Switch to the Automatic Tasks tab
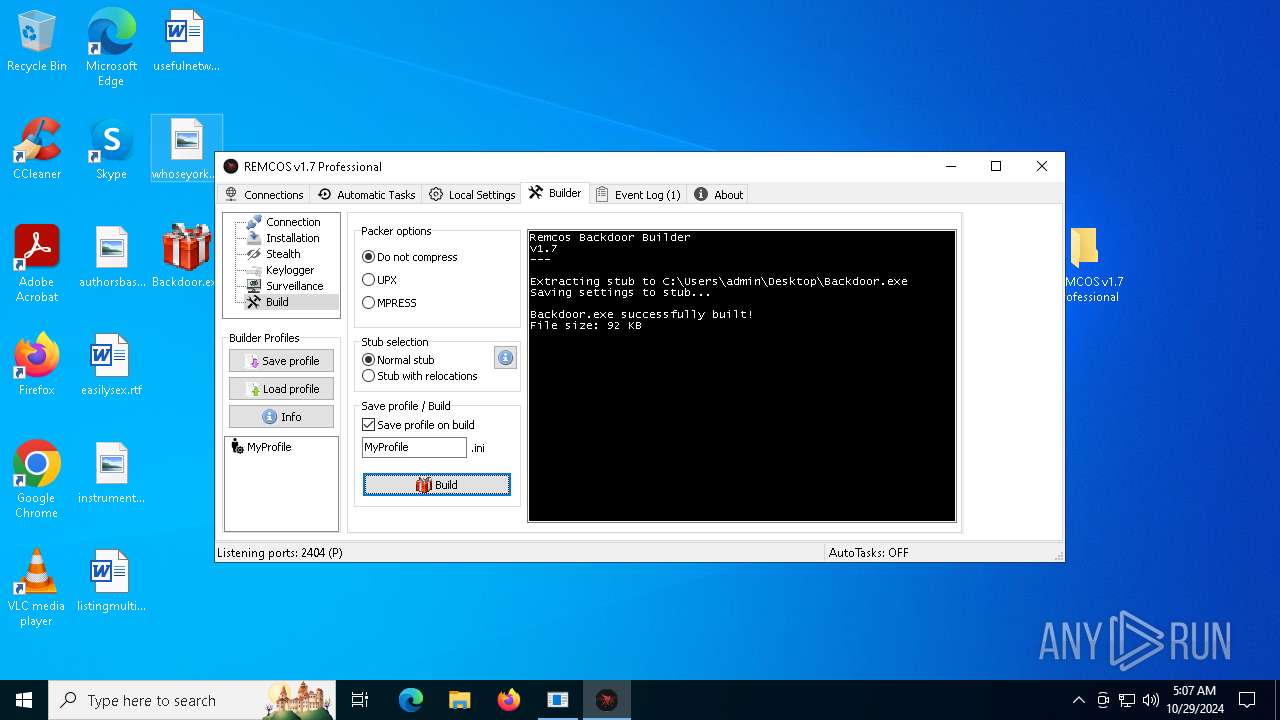This screenshot has height=720, width=1280. pyautogui.click(x=366, y=194)
